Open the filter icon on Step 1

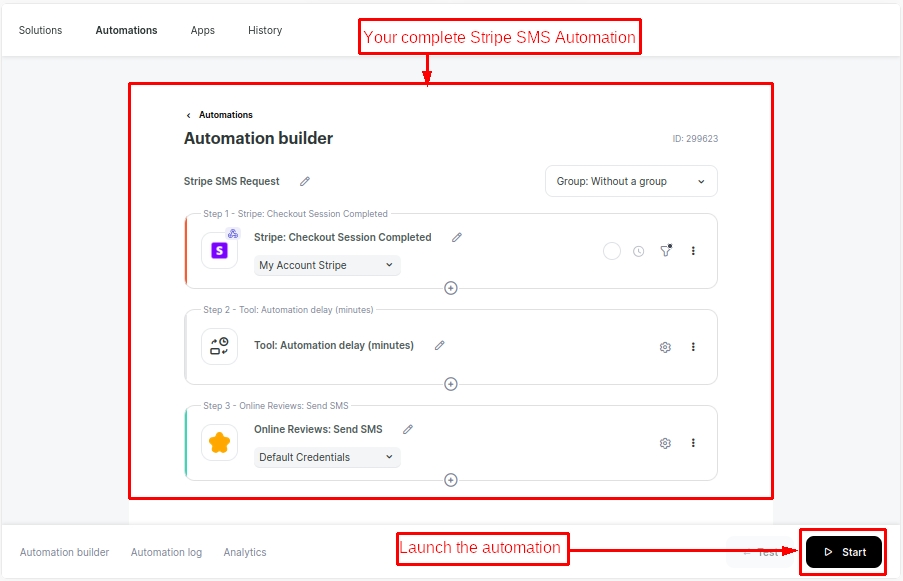[x=665, y=251]
